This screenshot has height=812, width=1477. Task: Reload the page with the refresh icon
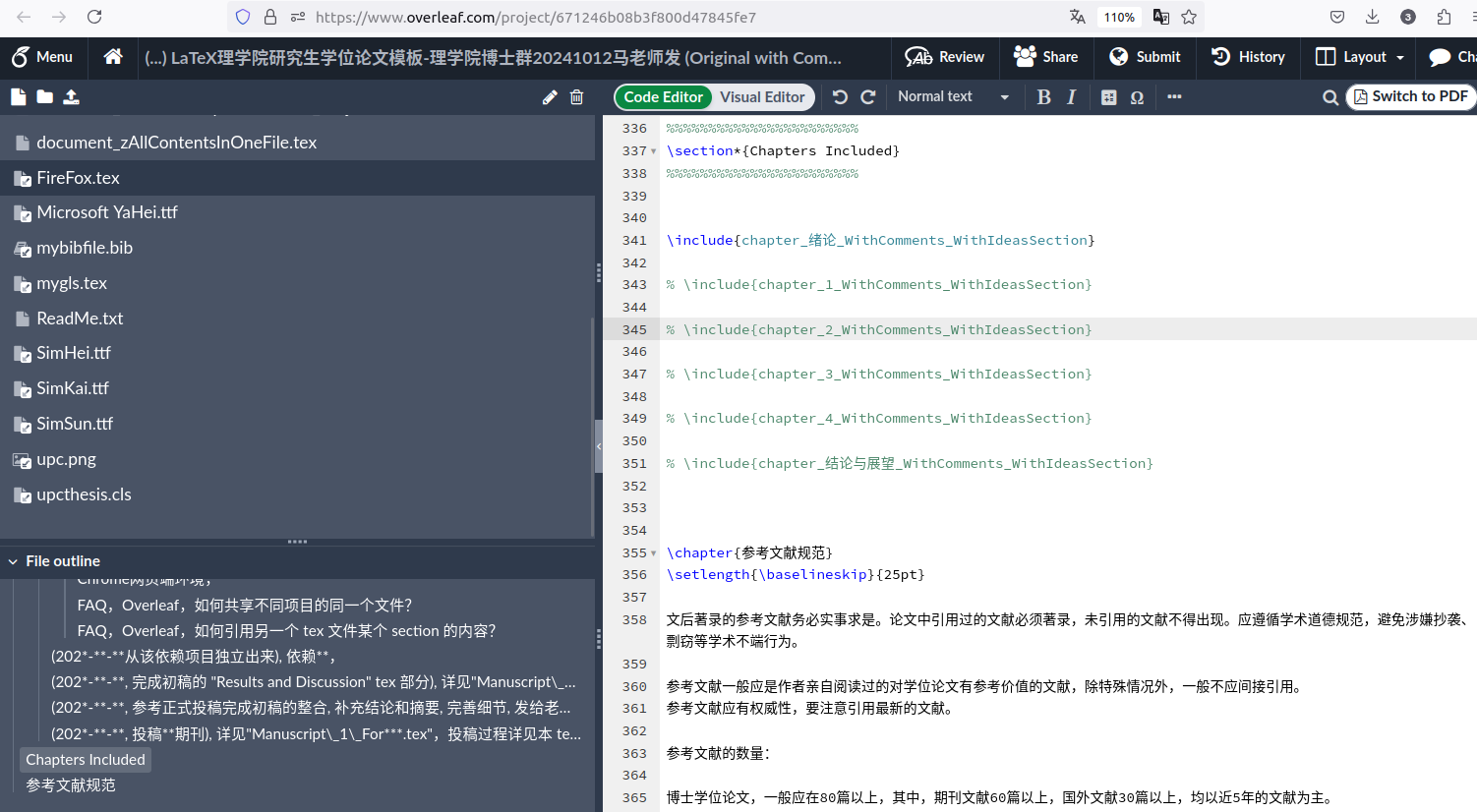[94, 17]
